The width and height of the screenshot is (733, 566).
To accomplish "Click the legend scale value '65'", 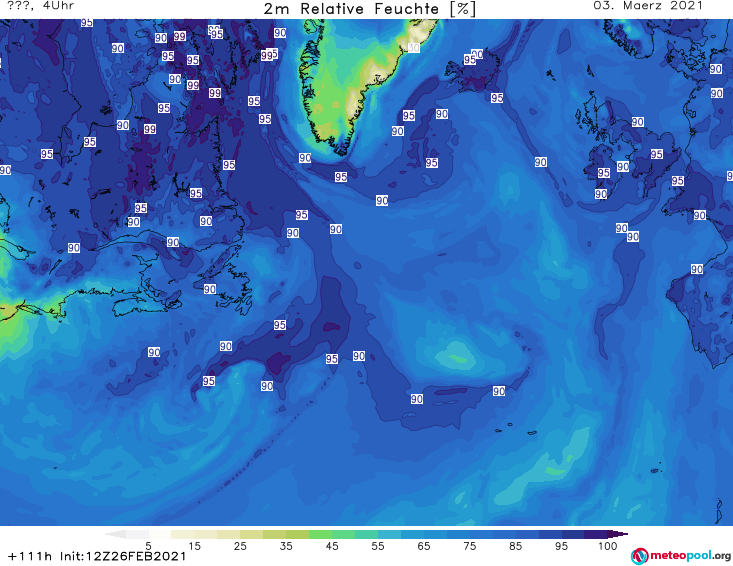I will (424, 546).
